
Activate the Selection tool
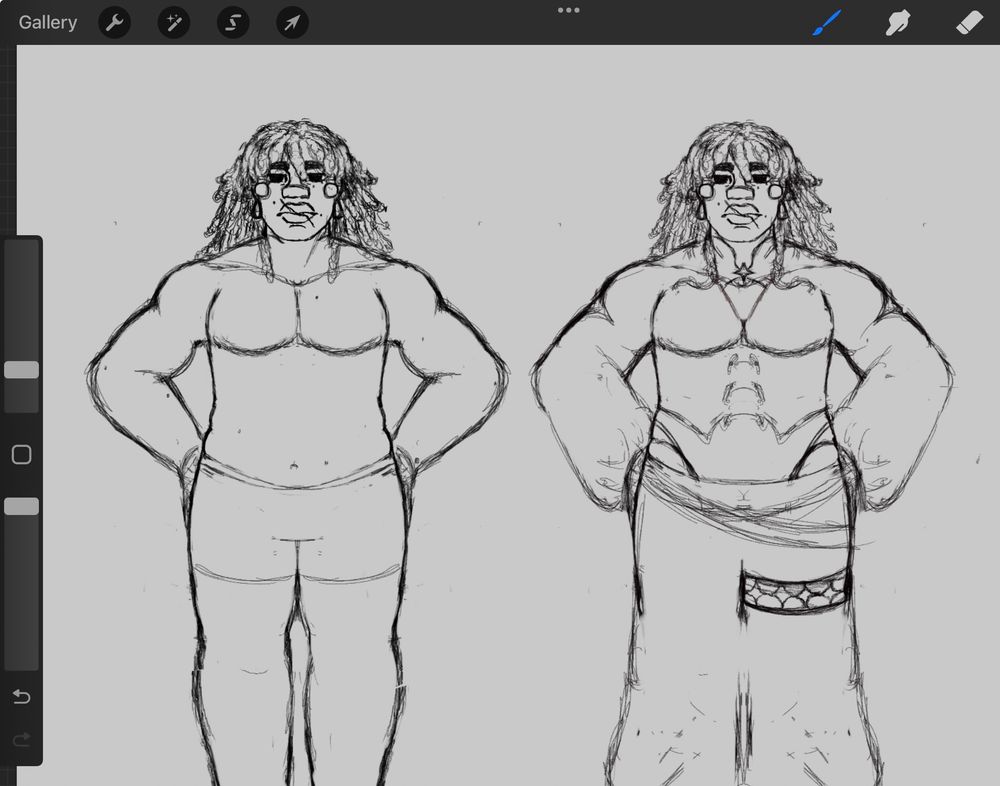click(x=232, y=22)
